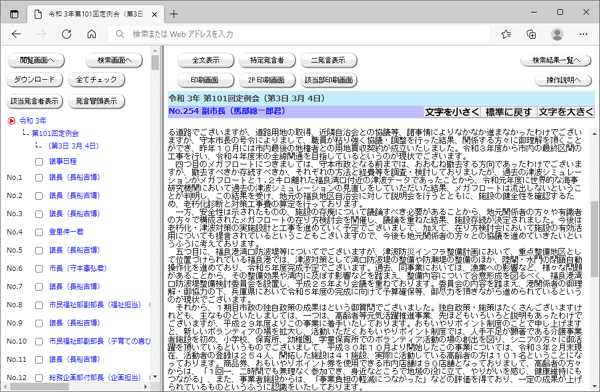The image size is (600, 392).
Task: Increase text size with 文字を大きく
Action: point(566,112)
